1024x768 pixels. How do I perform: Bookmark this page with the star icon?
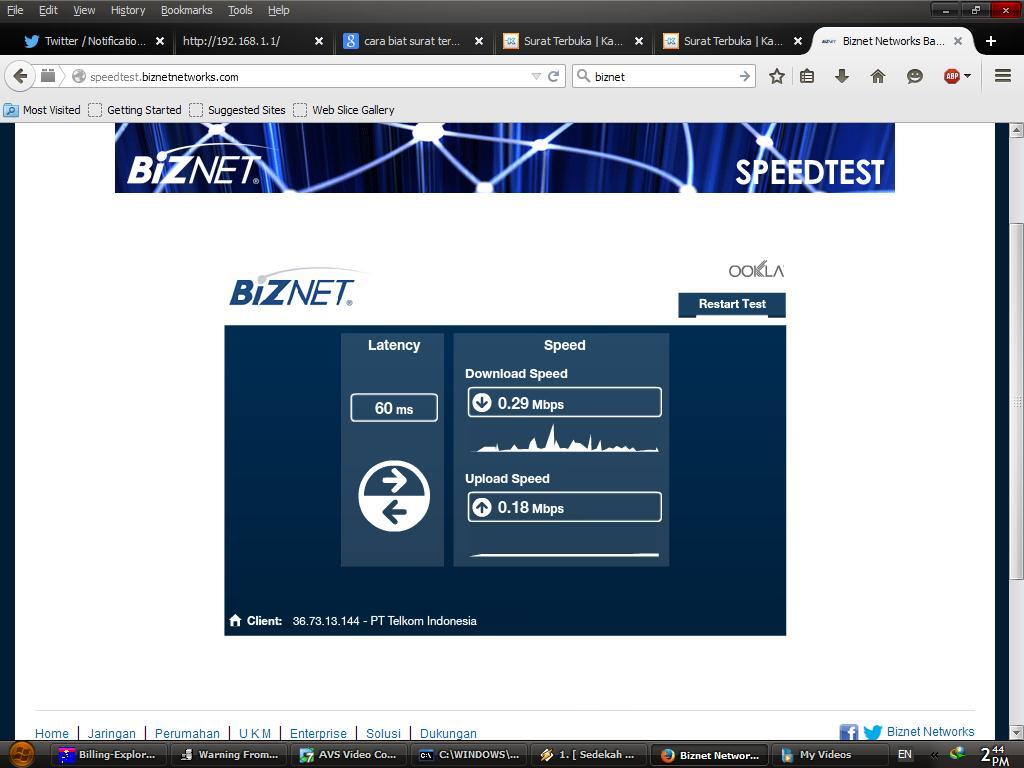pyautogui.click(x=776, y=76)
